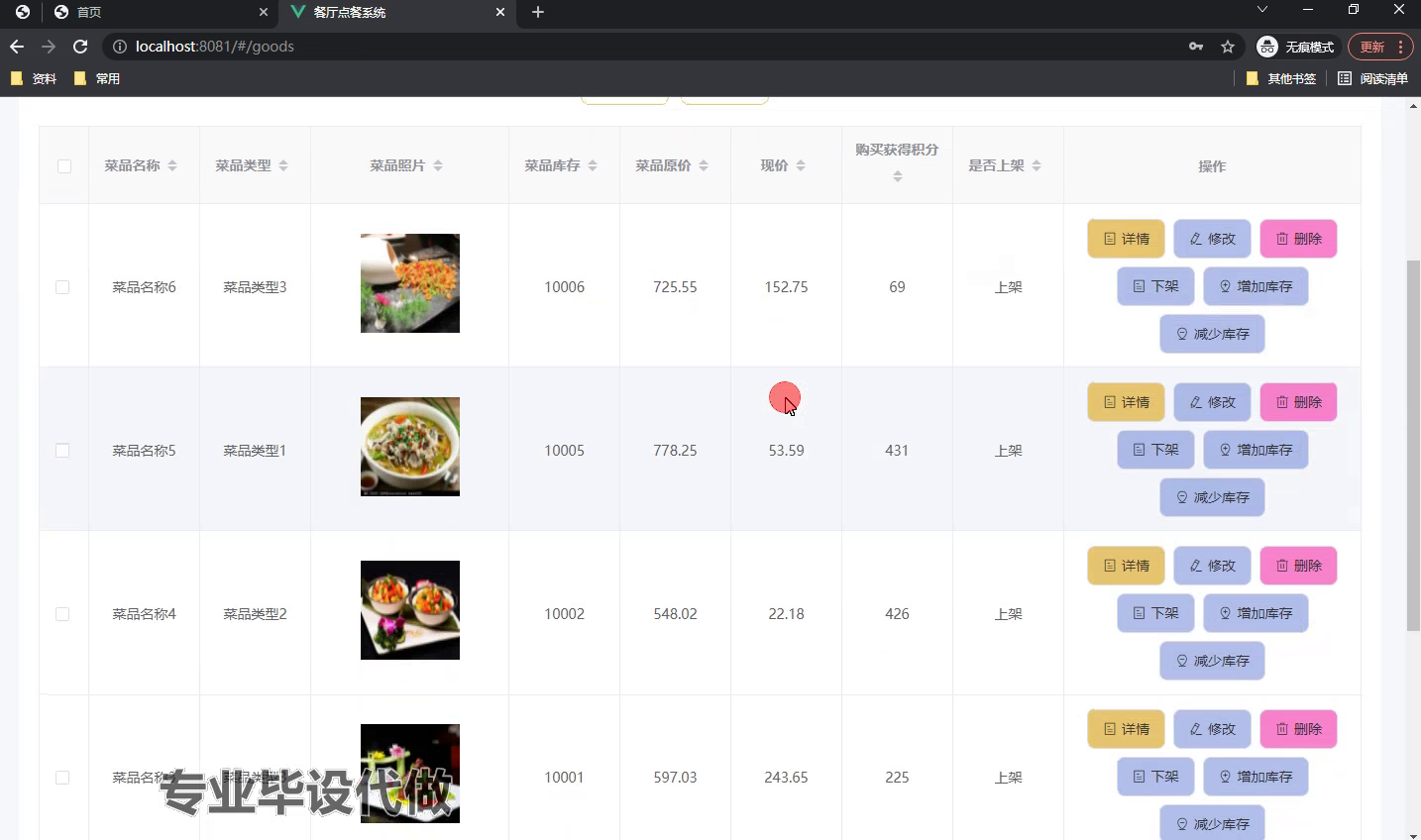Open 阅读清单 reading list
The width and height of the screenshot is (1421, 840).
[x=1372, y=78]
